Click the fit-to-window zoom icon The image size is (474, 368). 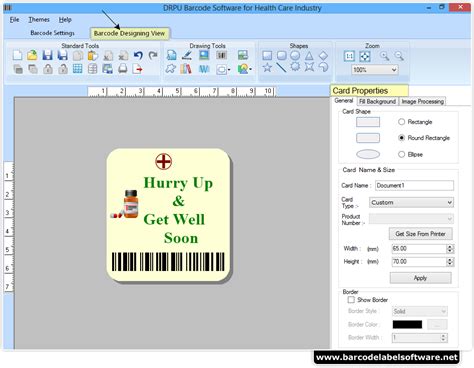(x=365, y=56)
